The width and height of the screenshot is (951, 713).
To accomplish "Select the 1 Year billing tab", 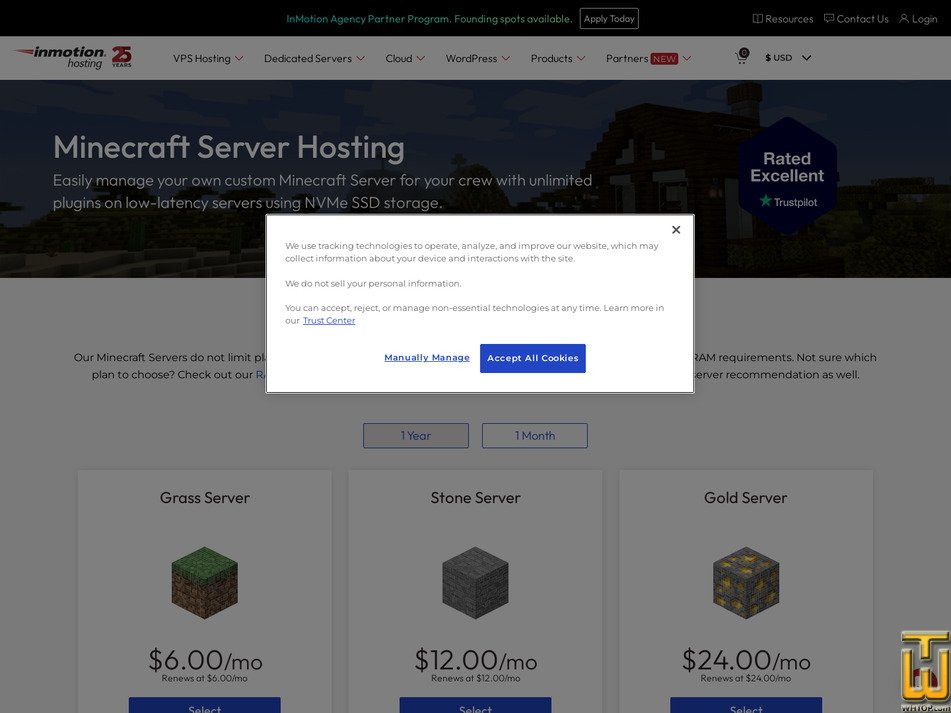I will [x=415, y=435].
